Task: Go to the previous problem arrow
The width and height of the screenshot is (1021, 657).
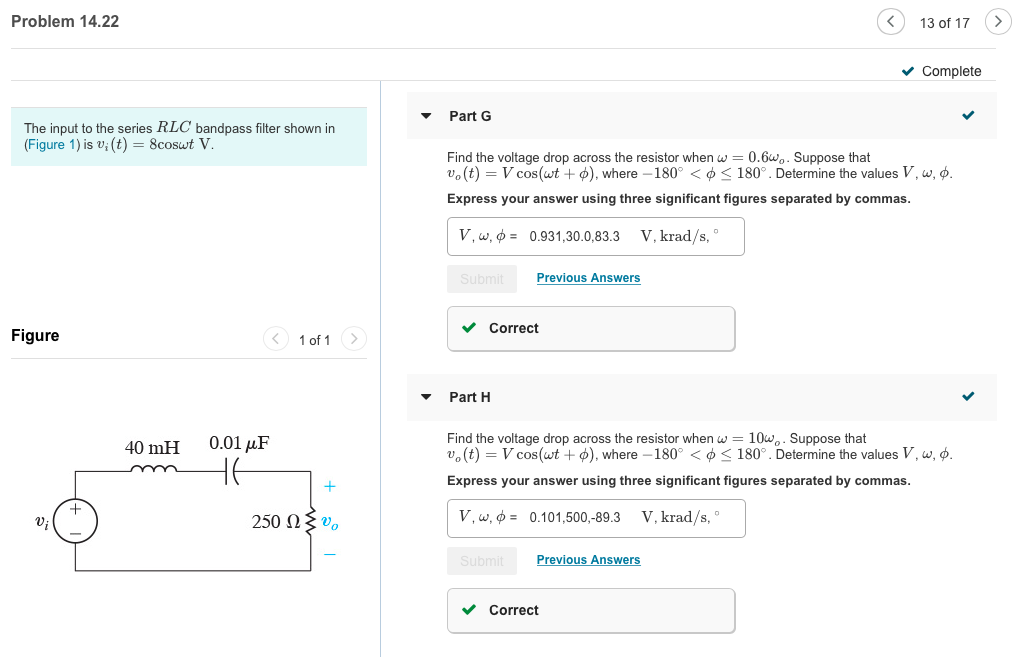Action: click(x=890, y=22)
